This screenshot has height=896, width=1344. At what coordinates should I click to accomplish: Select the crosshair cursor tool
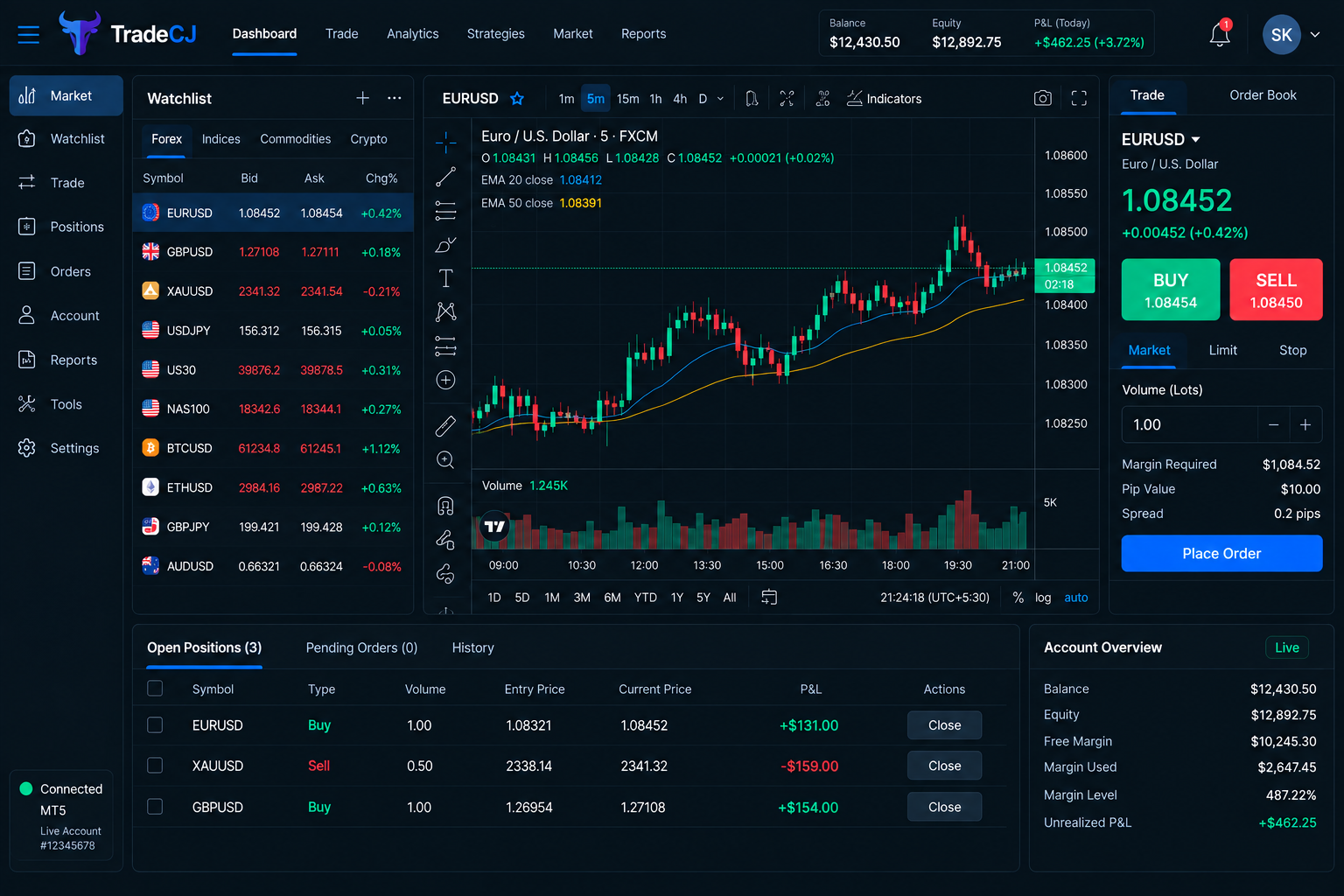point(445,142)
